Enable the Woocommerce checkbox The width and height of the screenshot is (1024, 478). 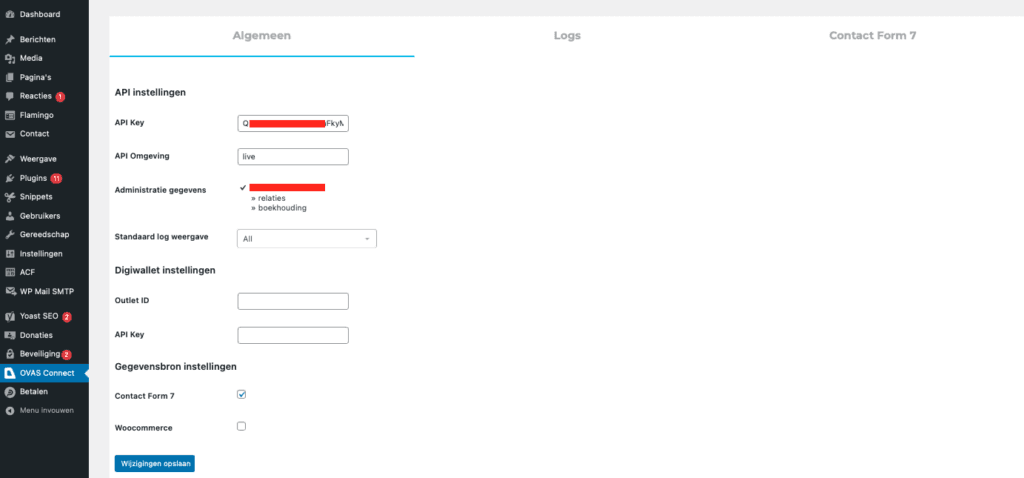(242, 426)
